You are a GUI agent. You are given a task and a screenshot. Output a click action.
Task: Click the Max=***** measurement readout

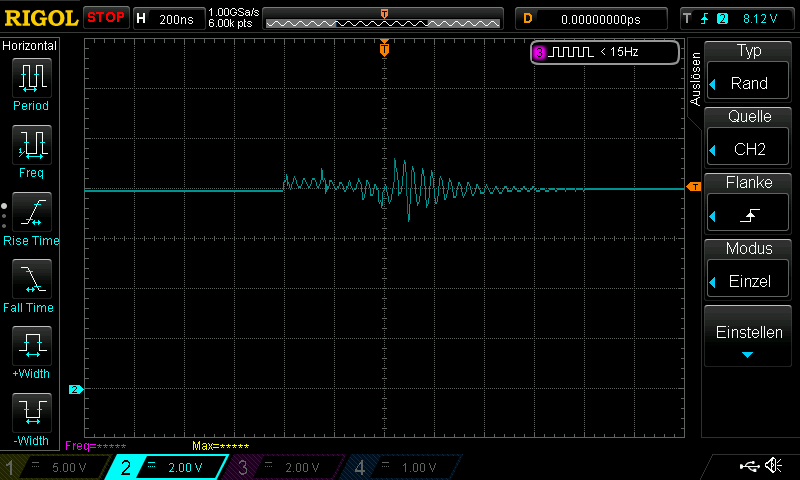[220, 446]
